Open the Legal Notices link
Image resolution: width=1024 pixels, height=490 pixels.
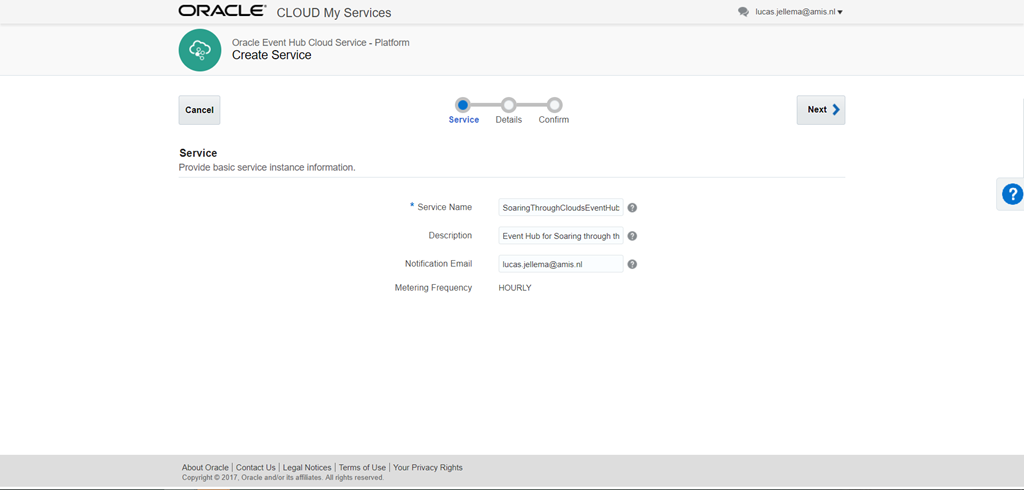pos(307,468)
